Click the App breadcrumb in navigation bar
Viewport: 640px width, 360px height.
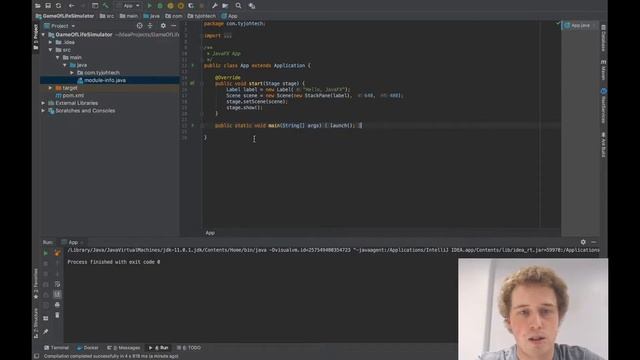pos(229,16)
